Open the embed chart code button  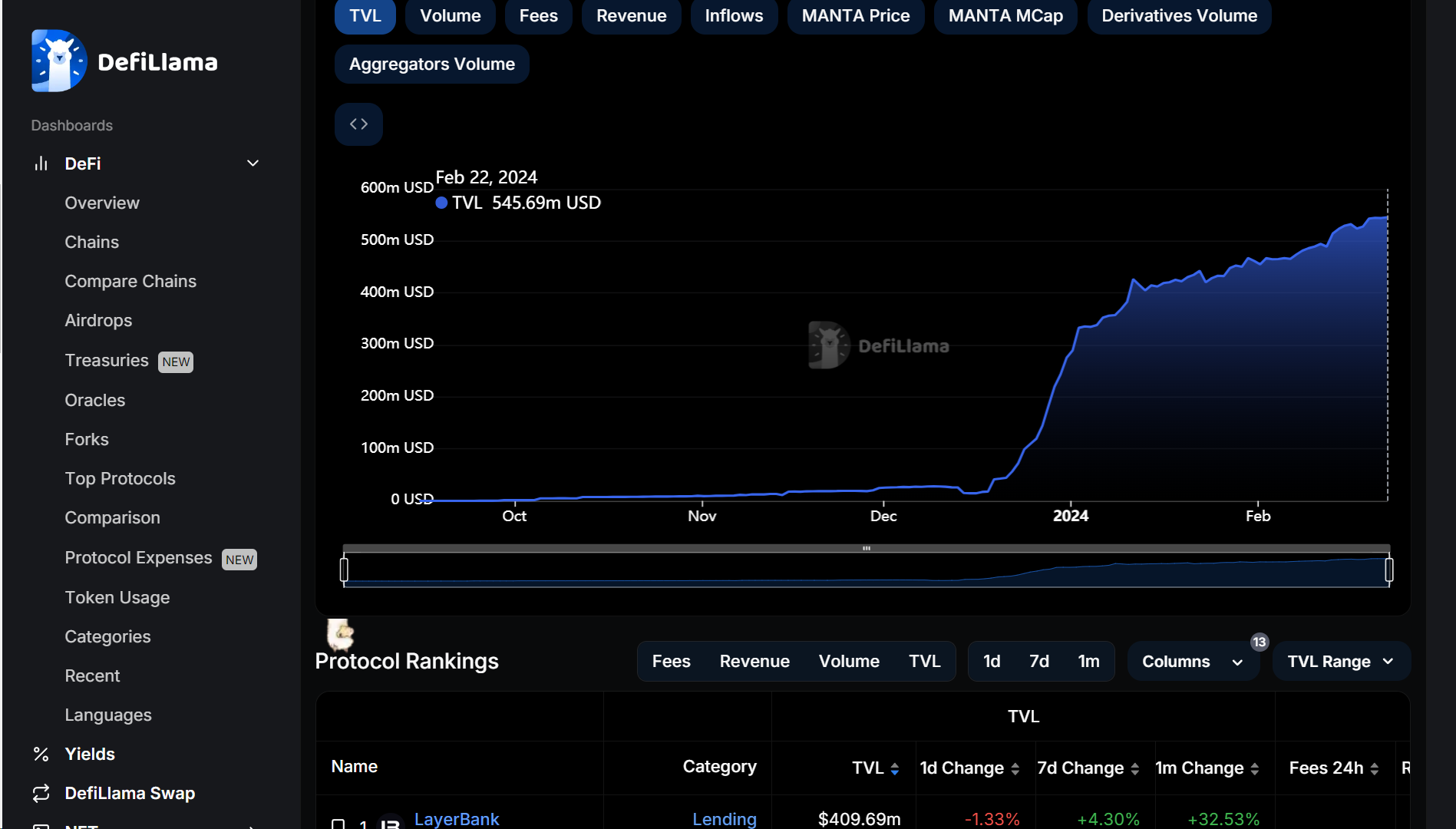coord(358,124)
